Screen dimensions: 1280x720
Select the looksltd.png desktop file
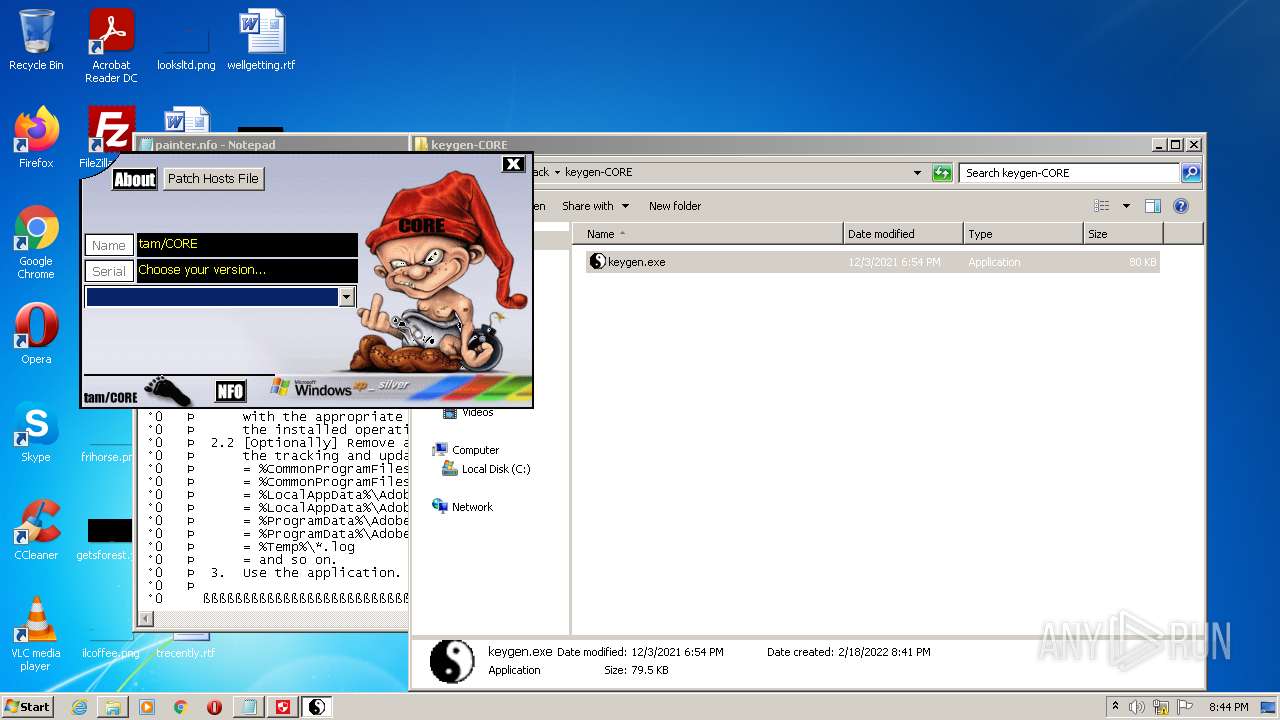pyautogui.click(x=186, y=40)
